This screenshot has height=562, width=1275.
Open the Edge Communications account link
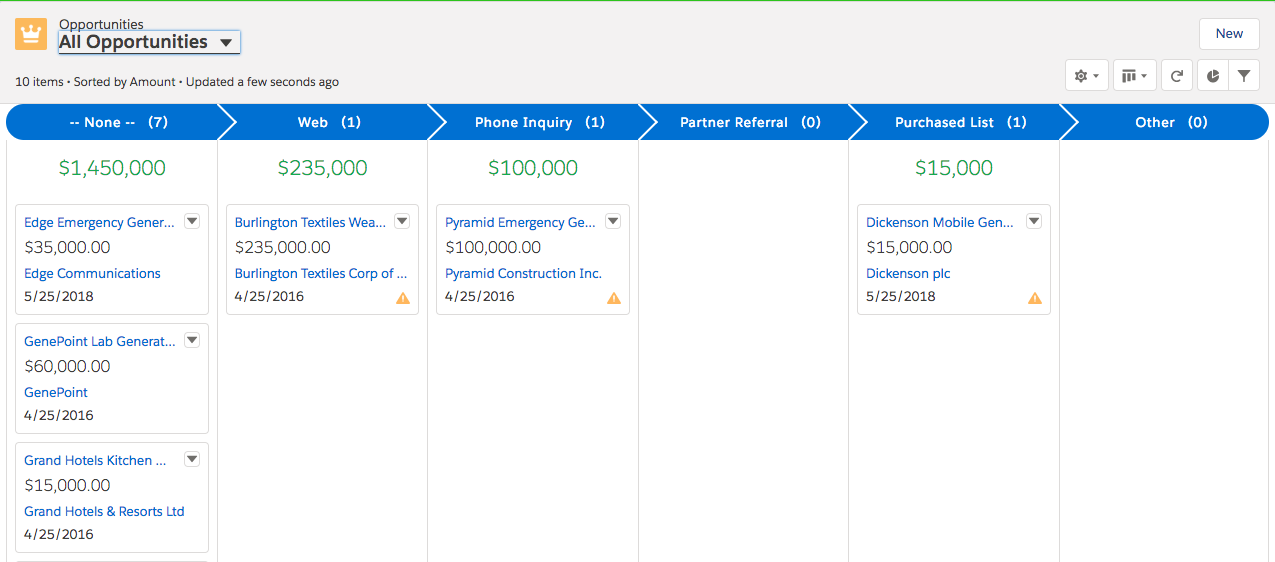pos(92,273)
